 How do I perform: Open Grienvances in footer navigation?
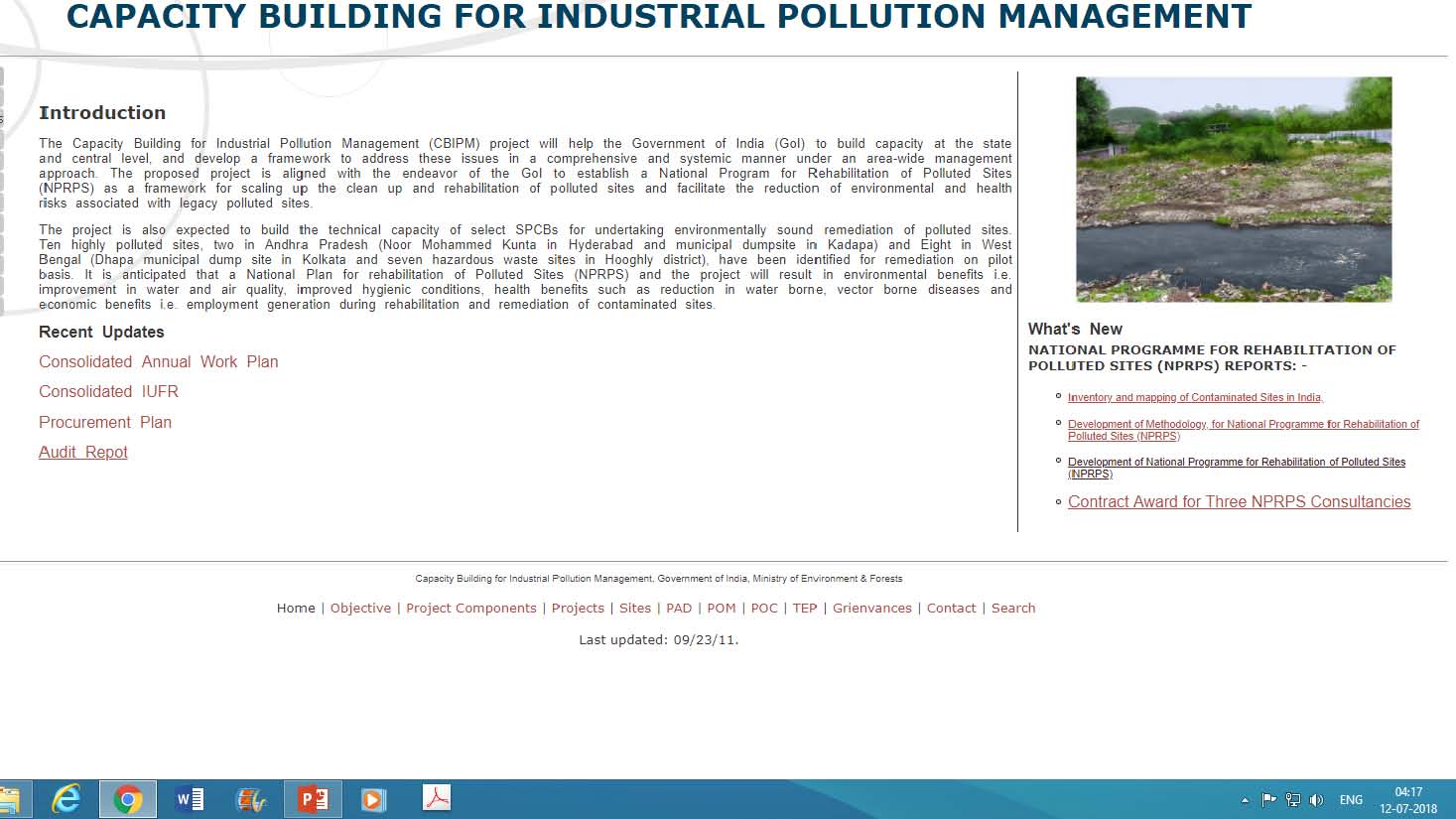[x=872, y=609]
